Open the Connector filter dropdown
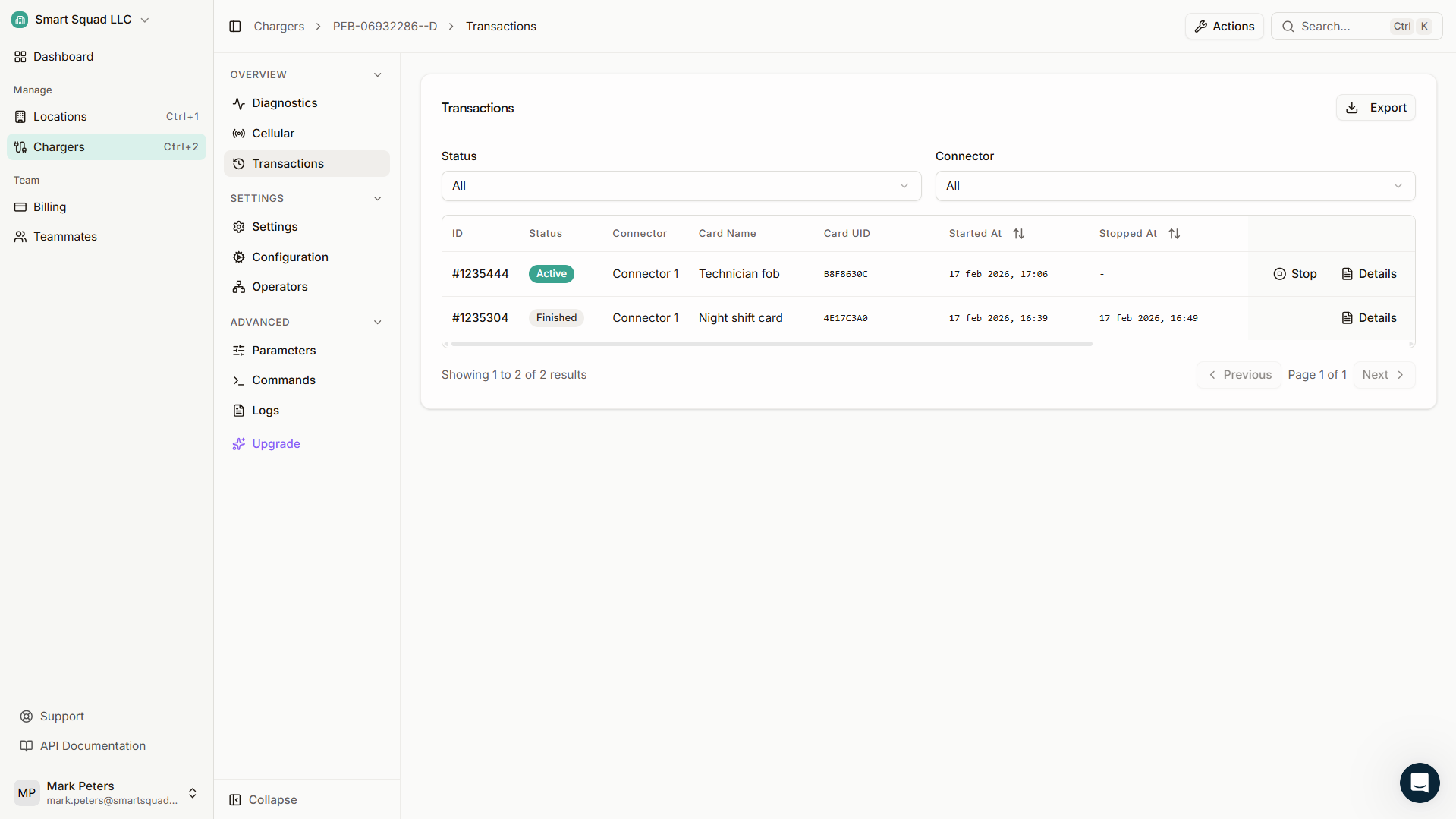Viewport: 1456px width, 819px height. pos(1175,185)
